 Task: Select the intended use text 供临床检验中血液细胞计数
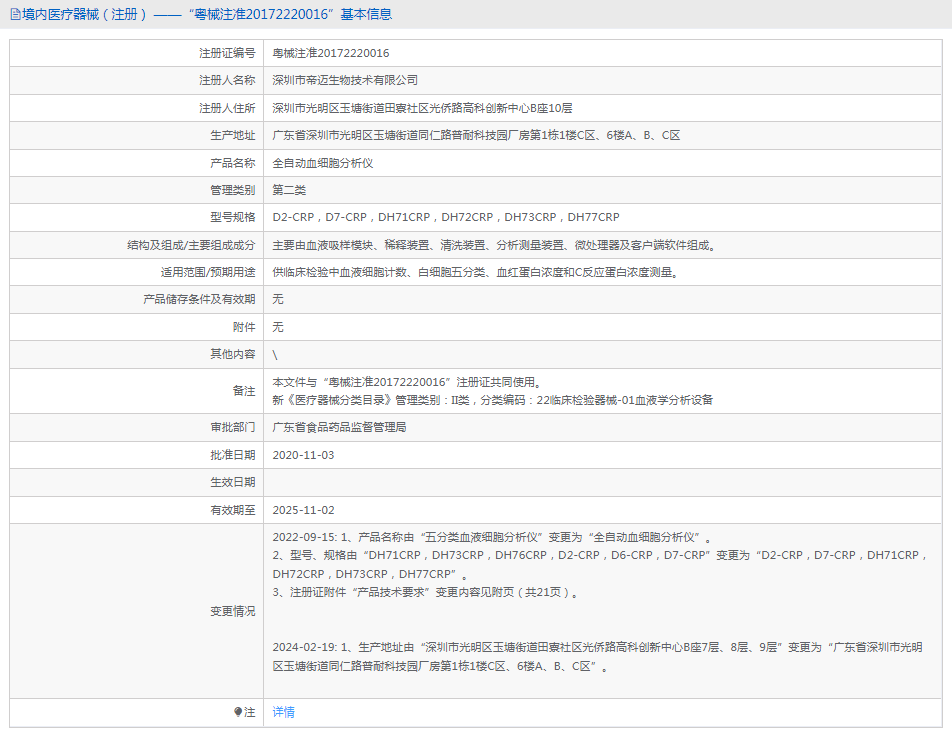475,273
